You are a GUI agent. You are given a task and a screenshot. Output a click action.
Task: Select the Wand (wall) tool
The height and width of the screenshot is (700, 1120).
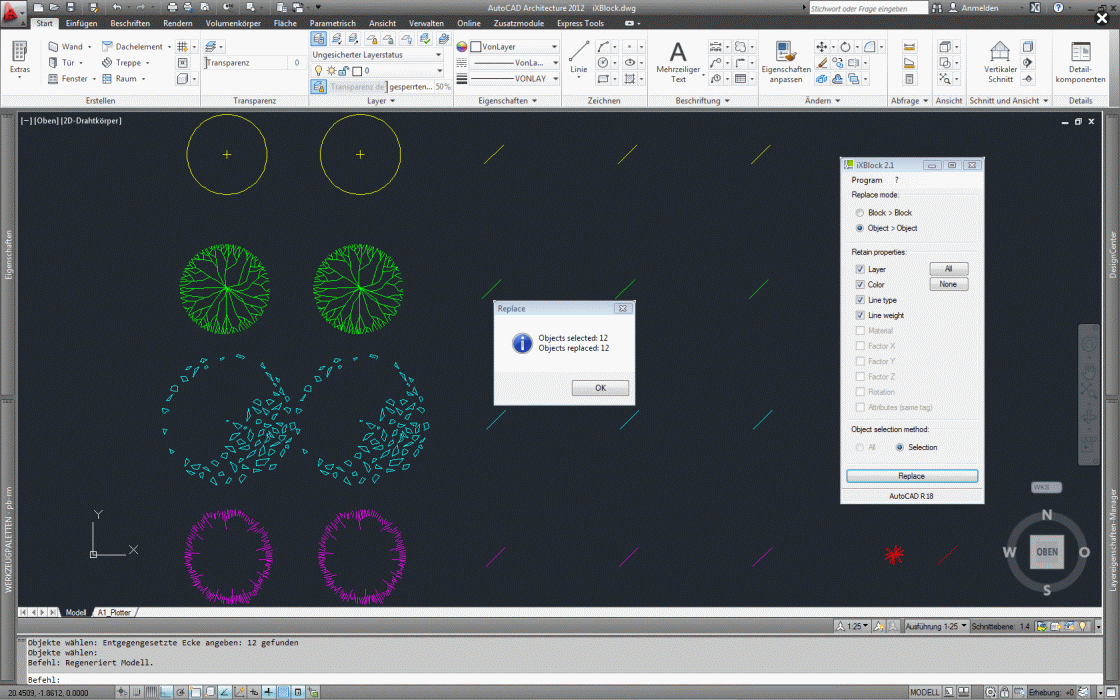point(66,46)
